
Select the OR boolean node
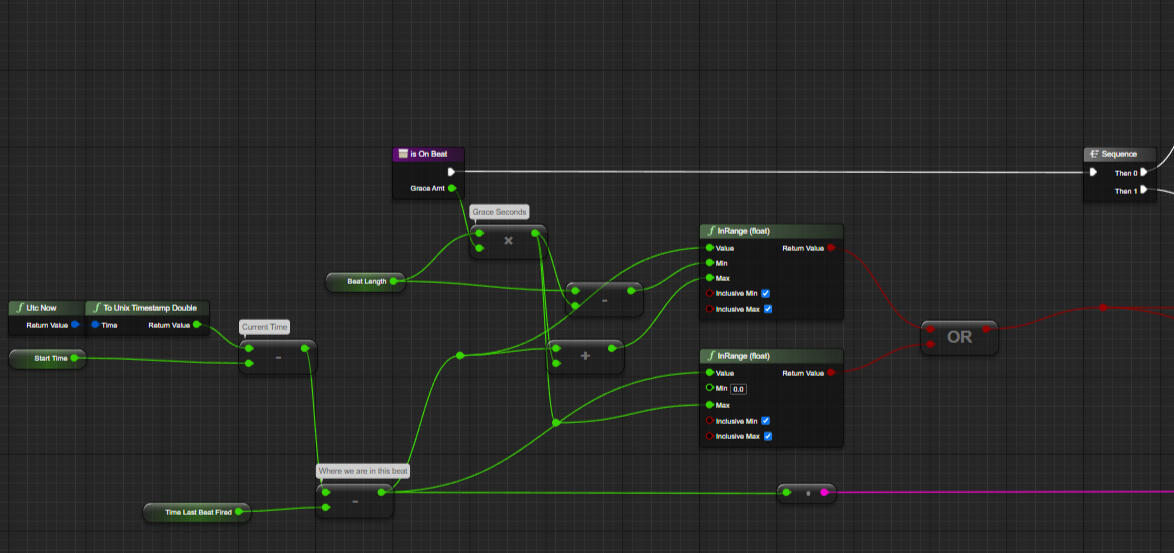(x=959, y=338)
